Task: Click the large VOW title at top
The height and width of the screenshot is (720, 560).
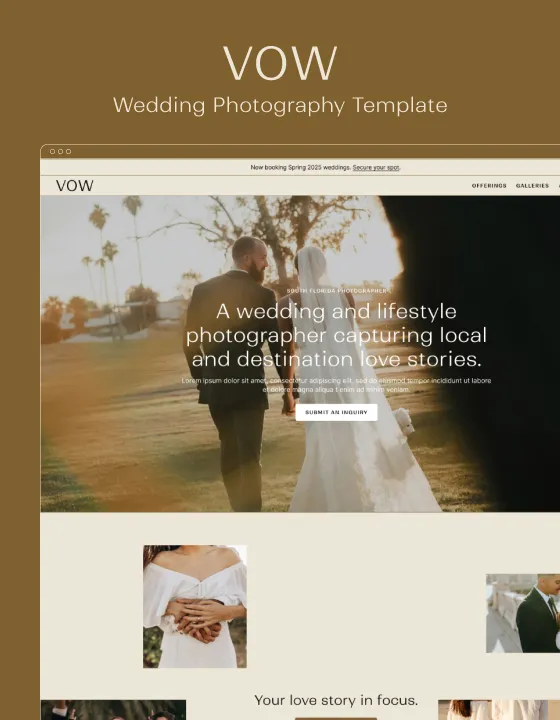Action: (x=280, y=63)
